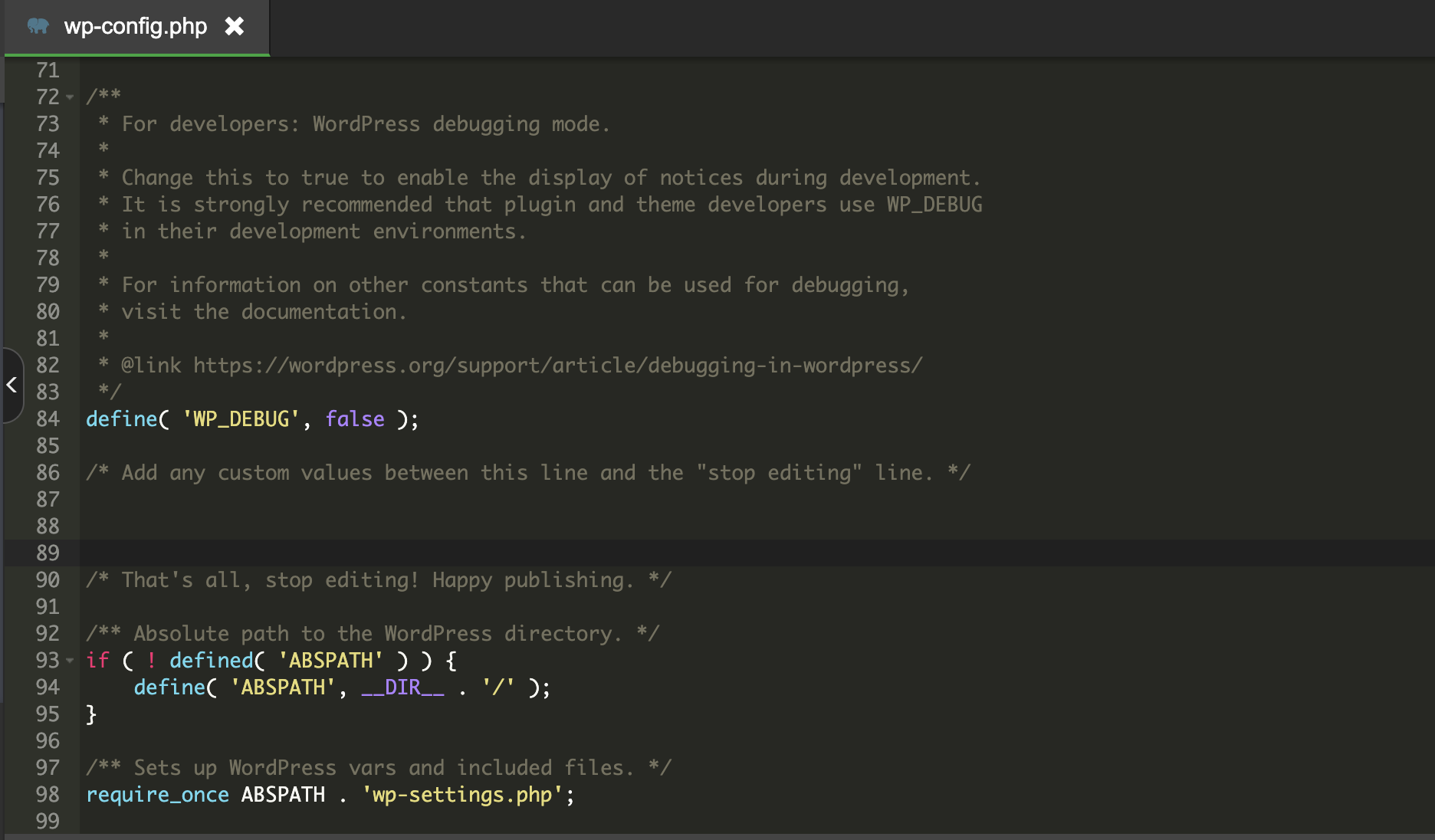Collapse the comment block at line 72

[x=70, y=97]
